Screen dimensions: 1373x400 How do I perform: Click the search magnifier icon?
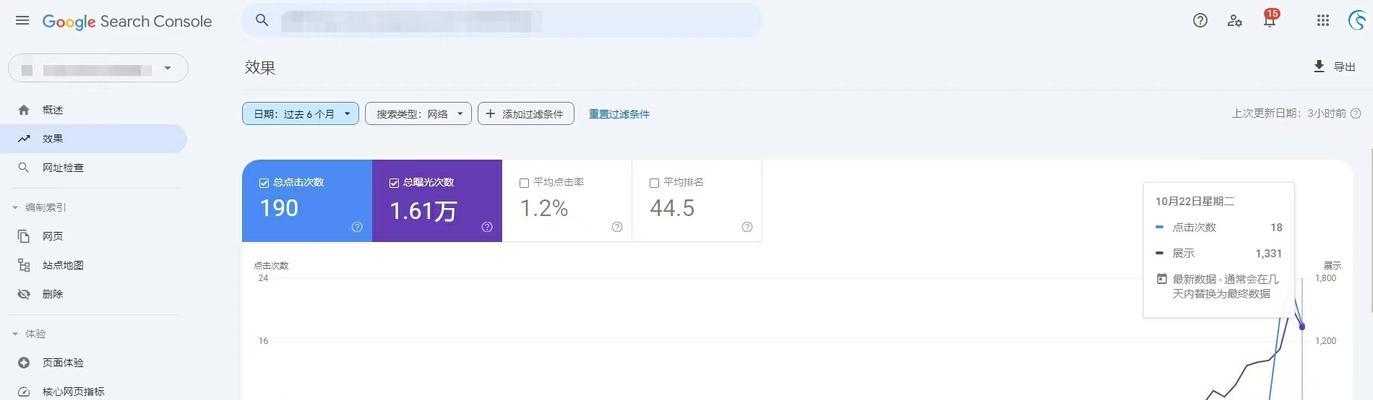coord(262,20)
